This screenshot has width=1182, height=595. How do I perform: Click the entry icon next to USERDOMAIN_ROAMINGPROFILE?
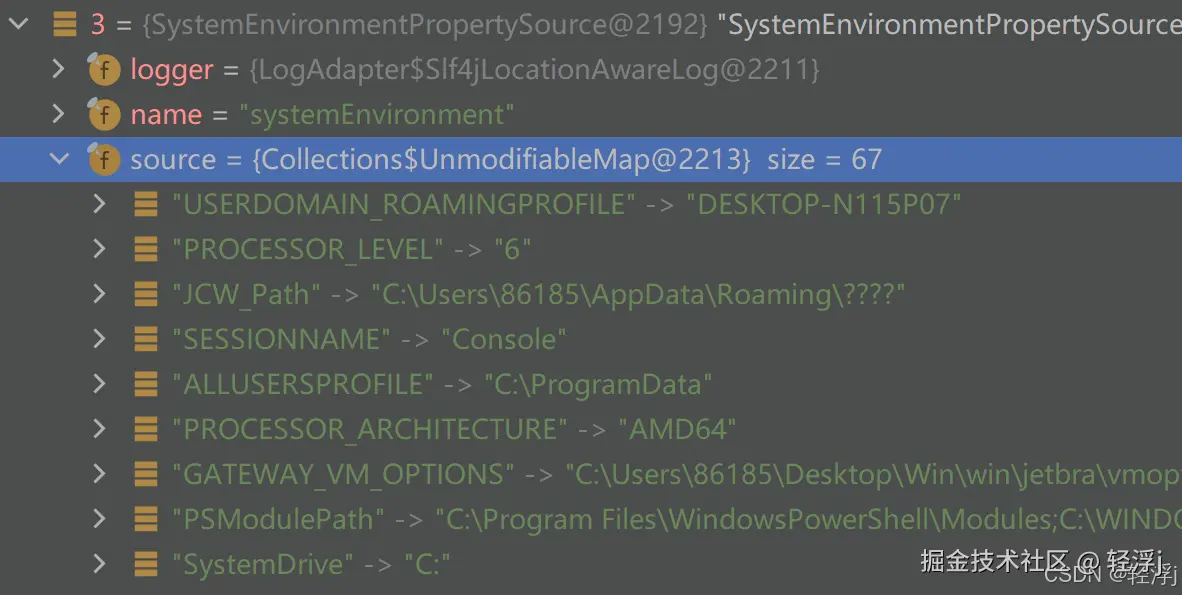point(146,205)
